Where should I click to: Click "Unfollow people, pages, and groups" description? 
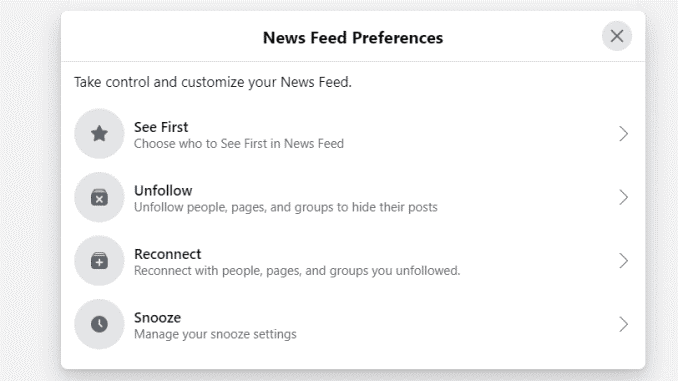pos(285,207)
